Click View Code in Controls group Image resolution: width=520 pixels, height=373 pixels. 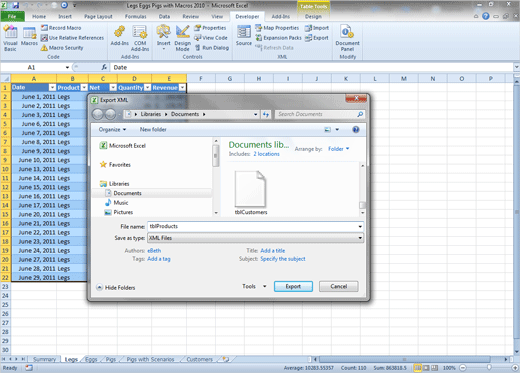(211, 38)
